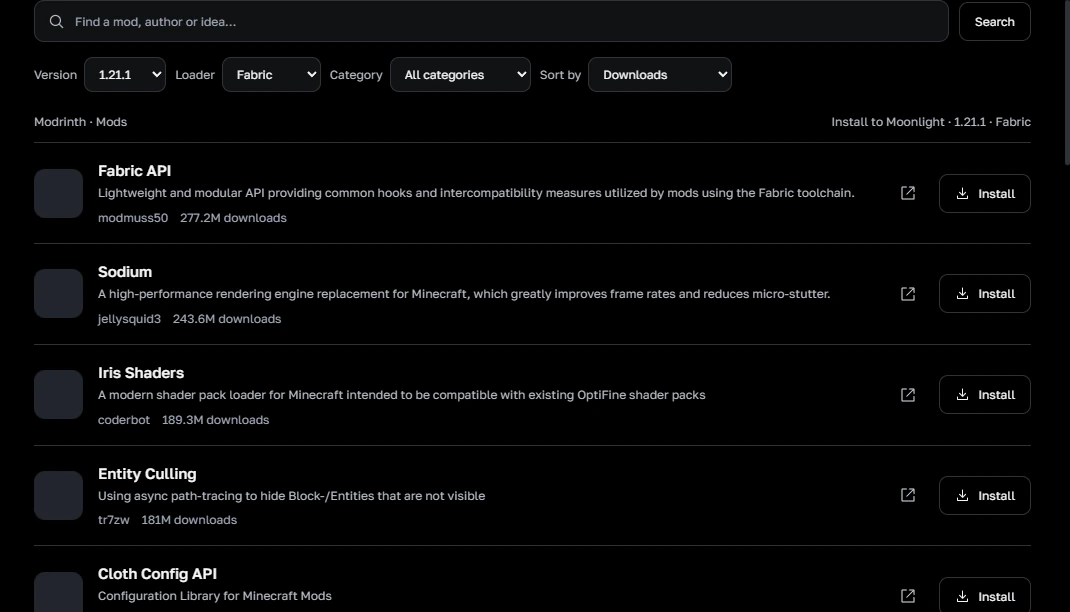
Task: Open Iris Shaders external link icon
Action: (x=908, y=395)
